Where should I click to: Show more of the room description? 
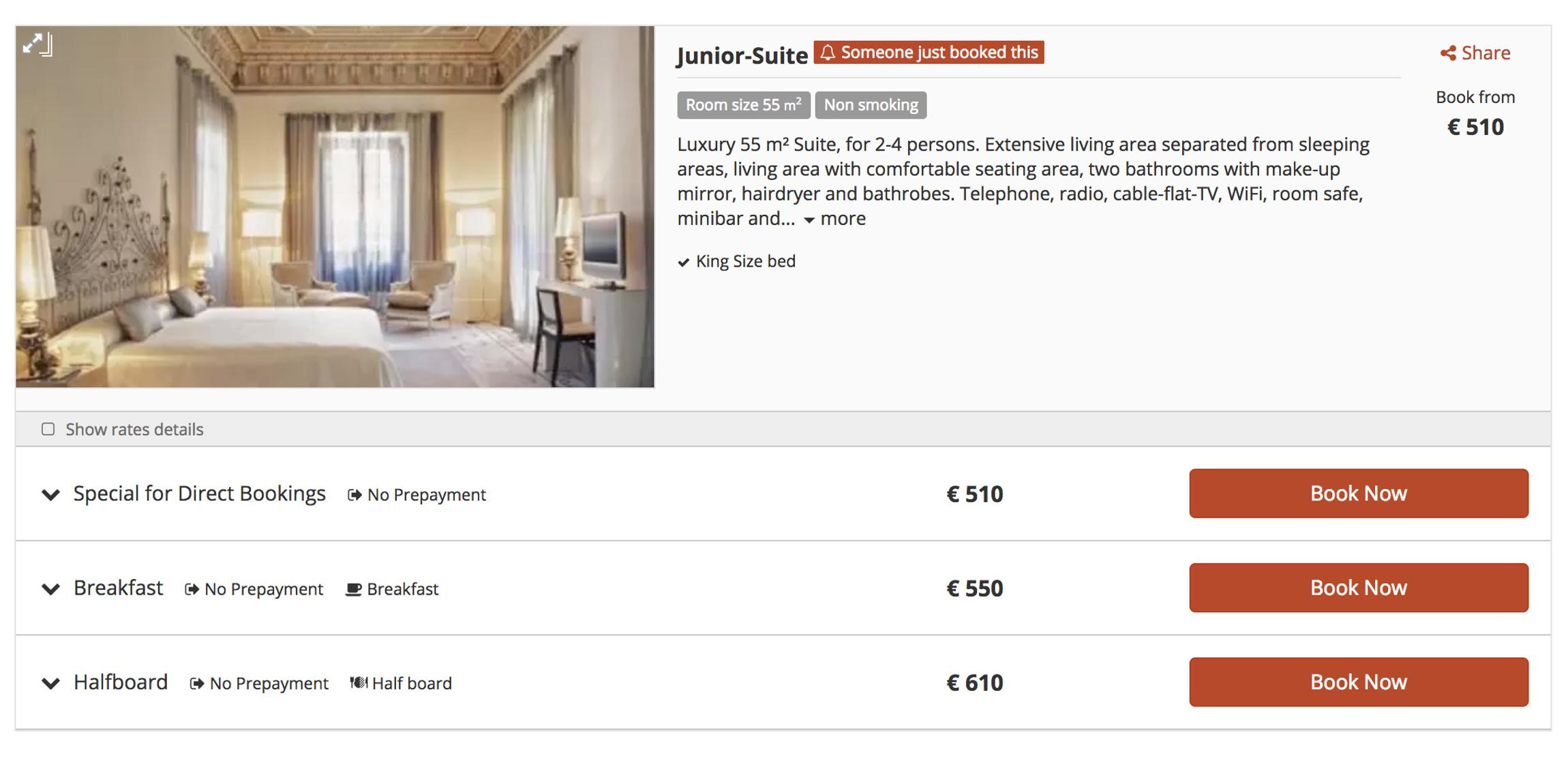[x=835, y=220]
